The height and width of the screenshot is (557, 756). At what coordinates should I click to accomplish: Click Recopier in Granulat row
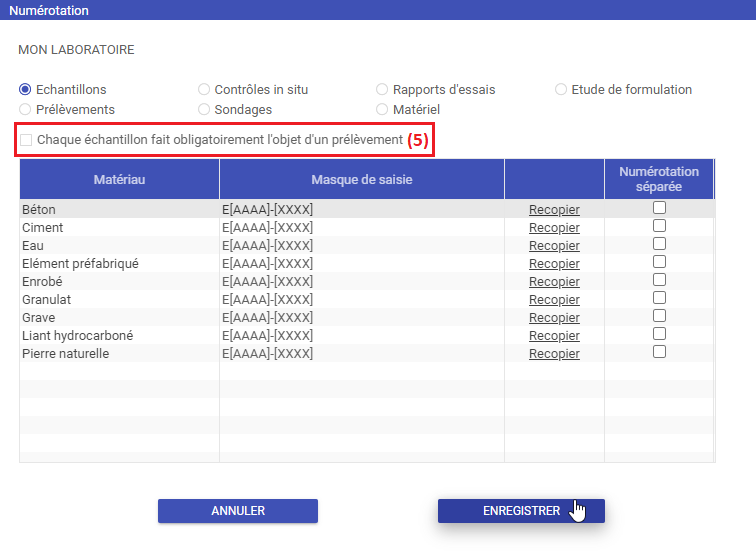pyautogui.click(x=554, y=299)
